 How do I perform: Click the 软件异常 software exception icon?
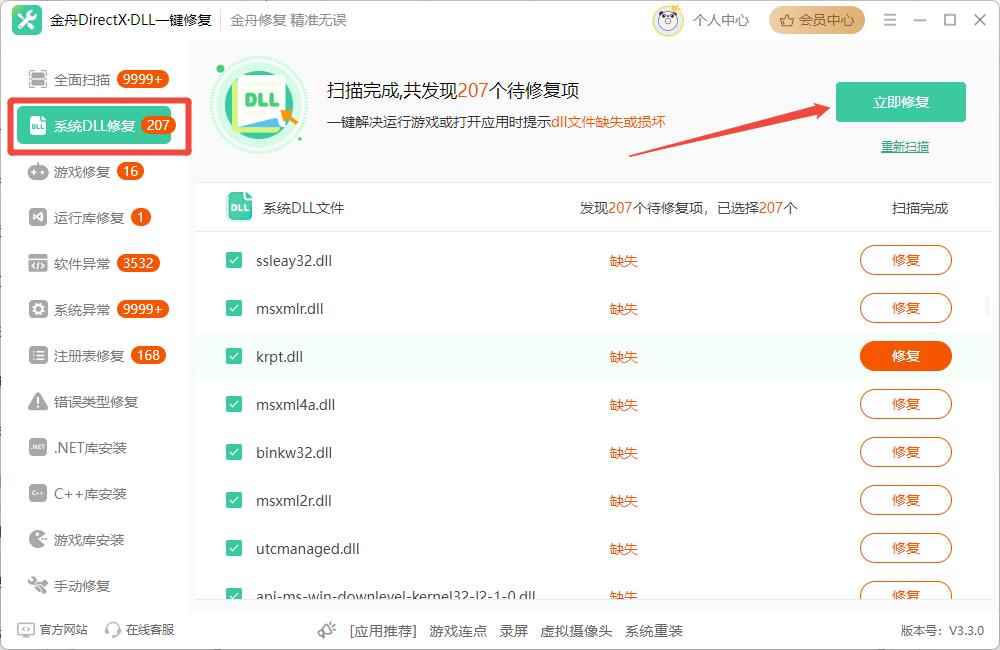tap(37, 263)
